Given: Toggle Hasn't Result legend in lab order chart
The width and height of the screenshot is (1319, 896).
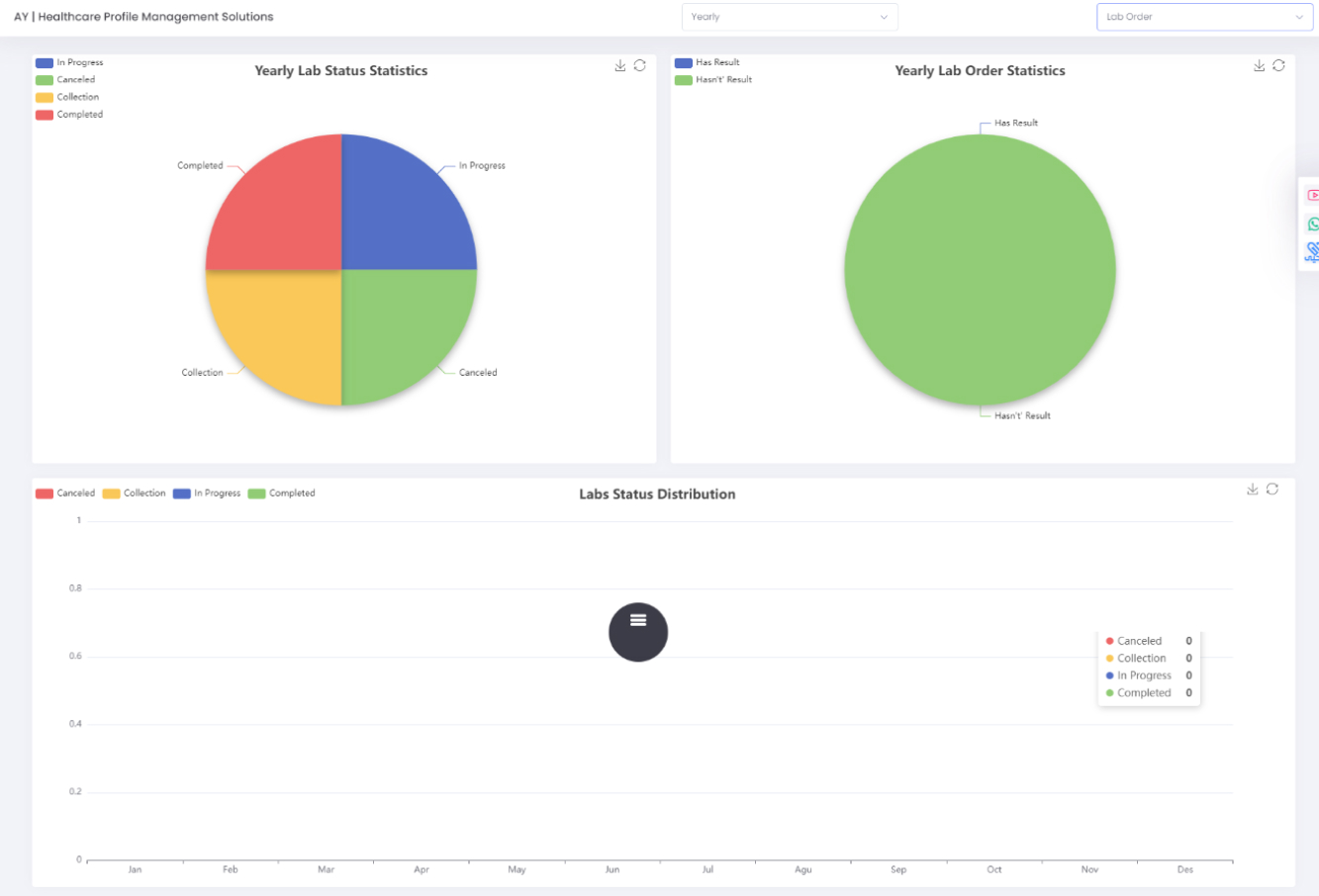Looking at the screenshot, I should tap(712, 80).
